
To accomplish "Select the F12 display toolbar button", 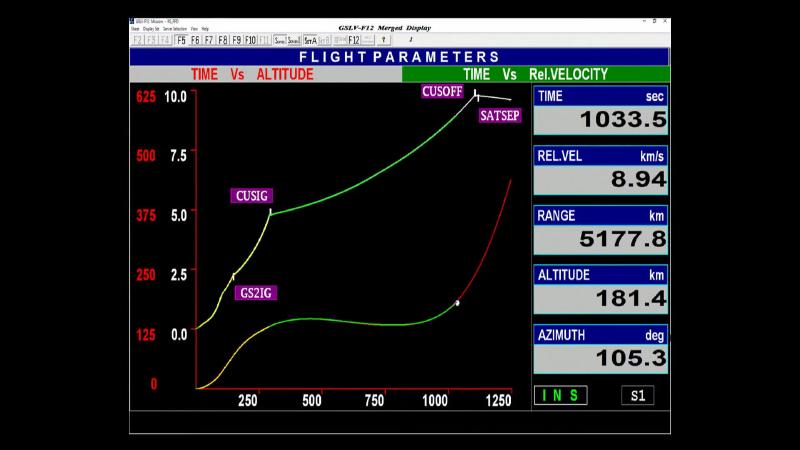I will [354, 40].
